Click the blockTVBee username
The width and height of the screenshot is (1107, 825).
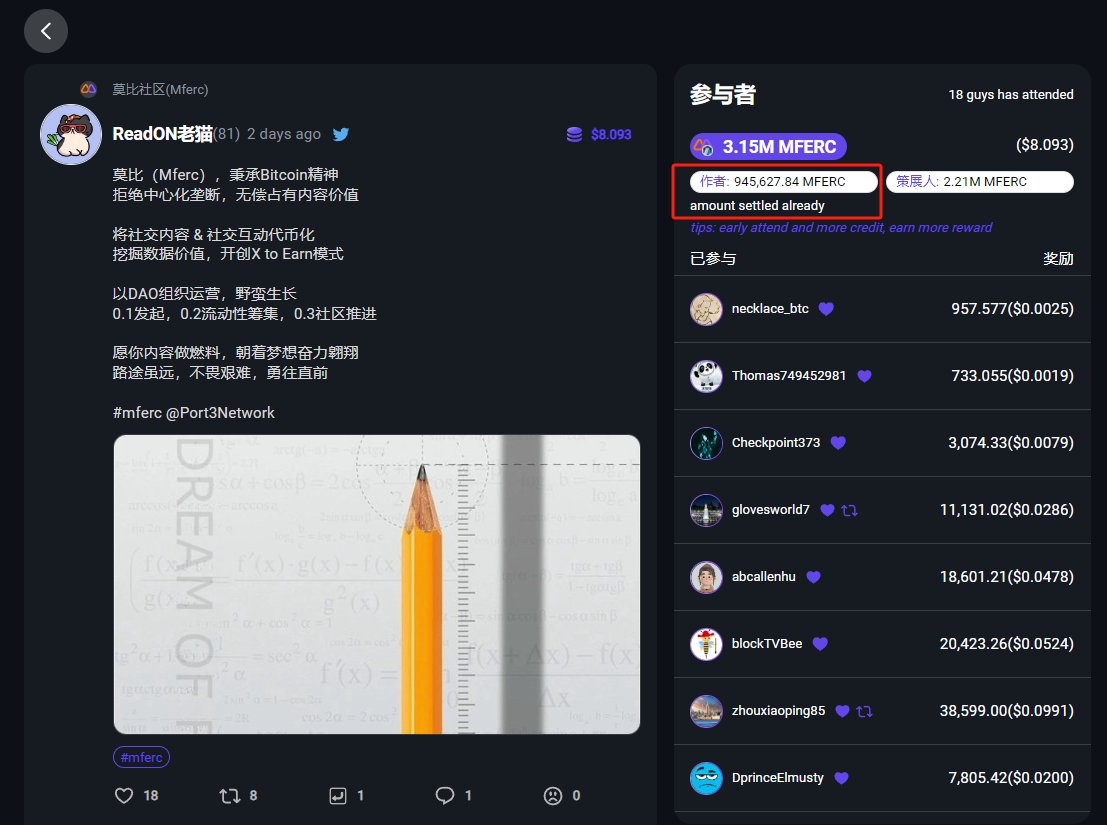tap(767, 644)
